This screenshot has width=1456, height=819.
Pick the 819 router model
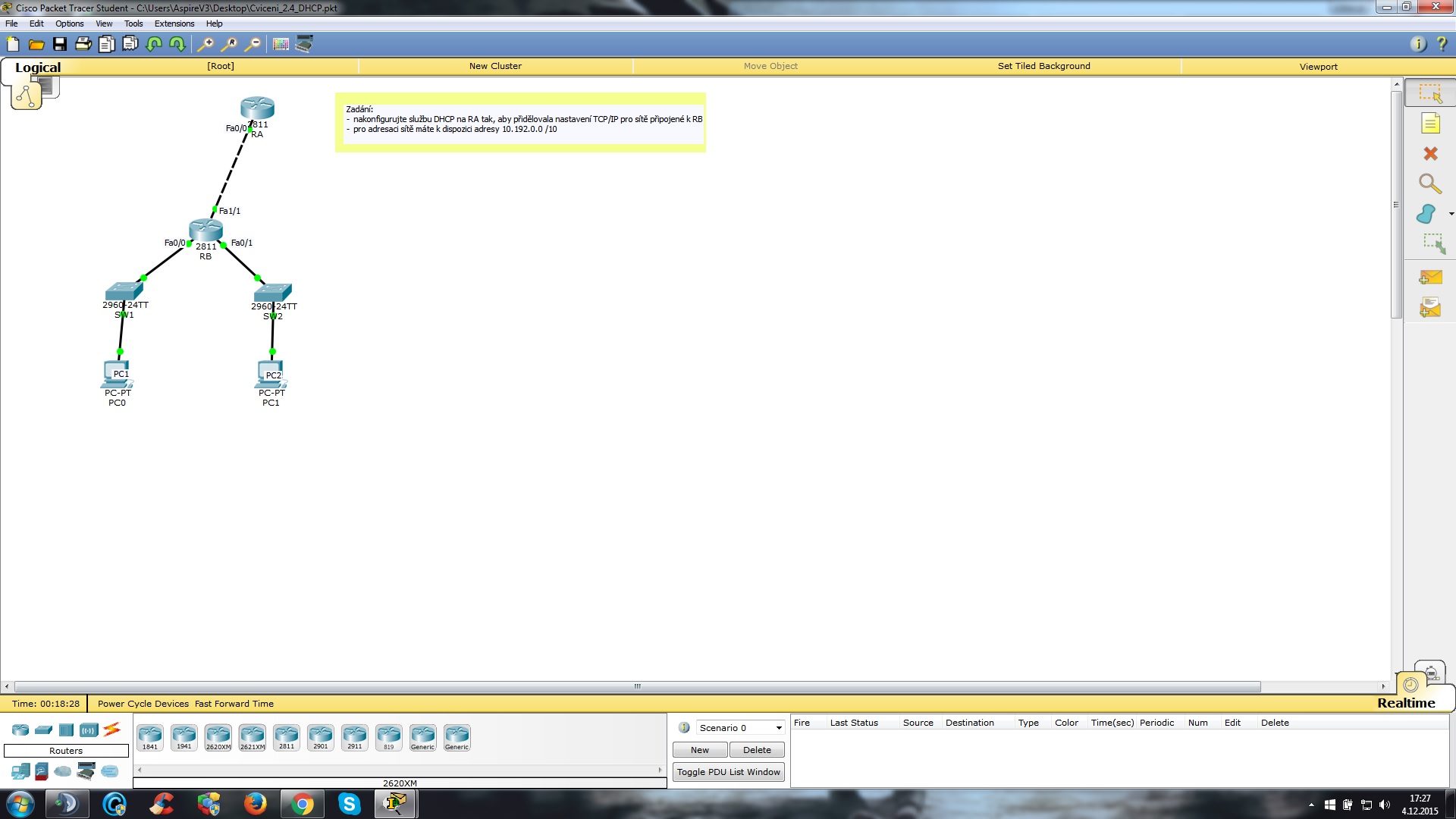(389, 737)
